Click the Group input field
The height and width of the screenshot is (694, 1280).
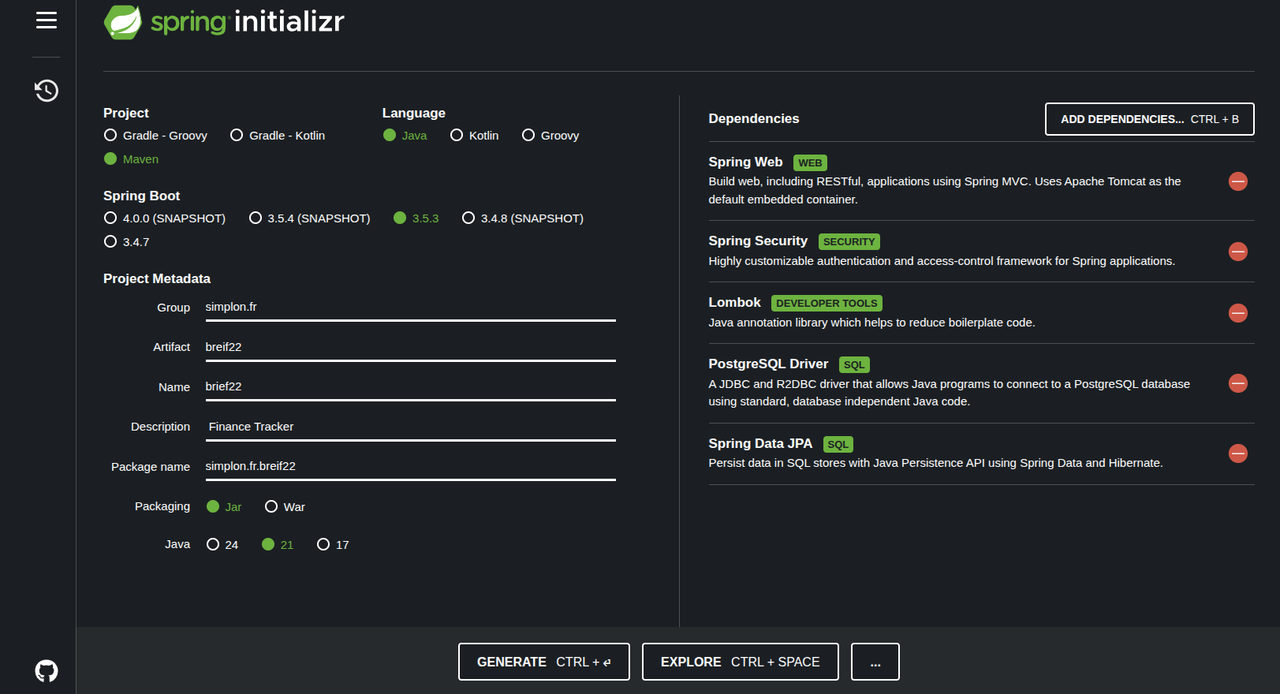410,308
